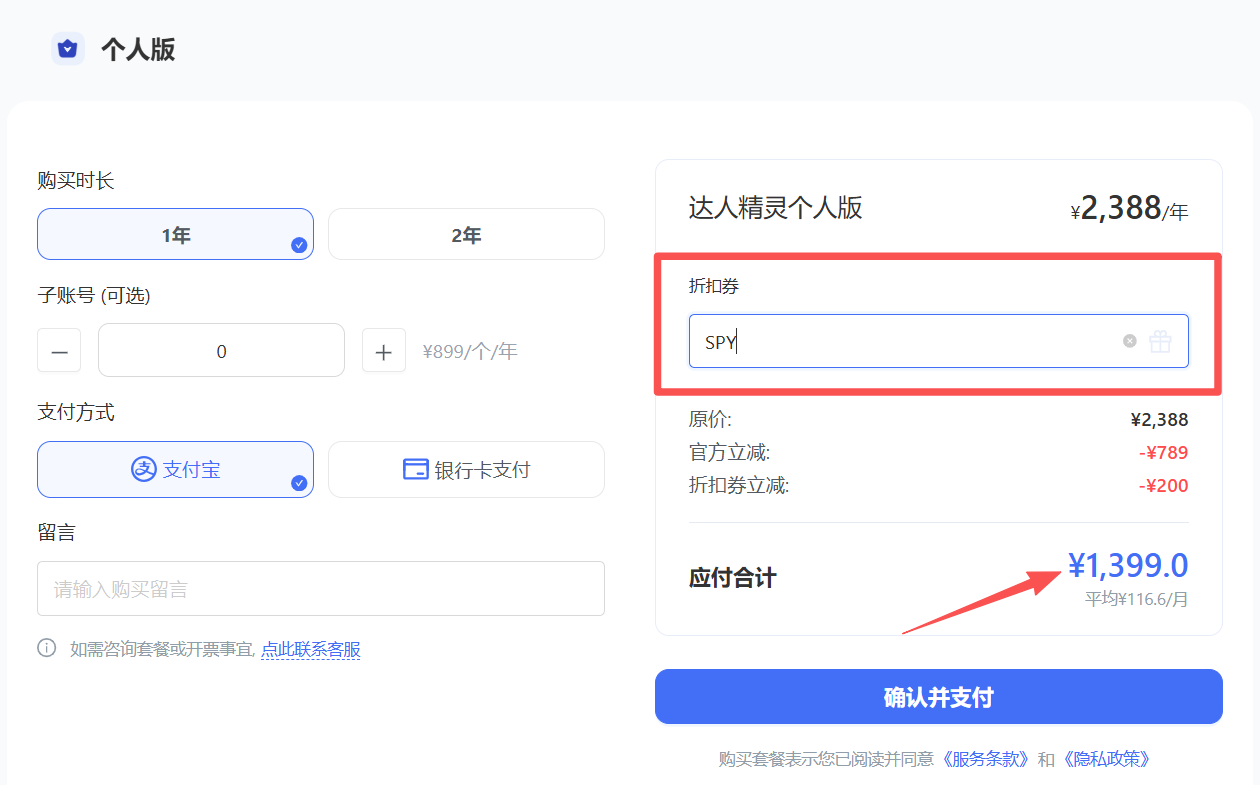Click the 折扣券立减 -¥200 amount
The image size is (1260, 785).
[1163, 486]
